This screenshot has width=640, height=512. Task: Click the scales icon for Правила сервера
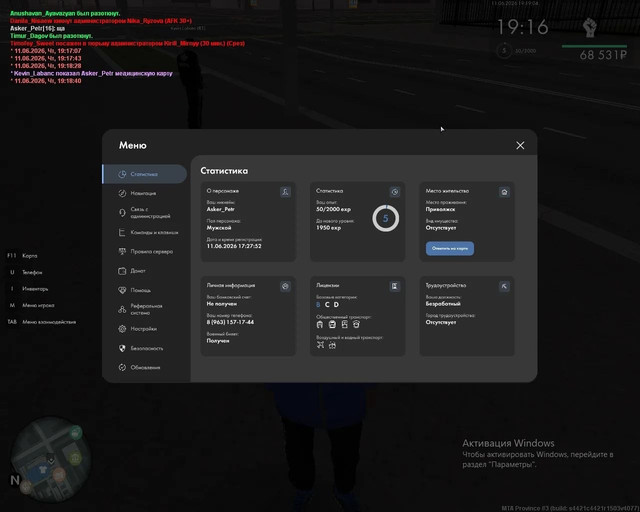[x=122, y=252]
